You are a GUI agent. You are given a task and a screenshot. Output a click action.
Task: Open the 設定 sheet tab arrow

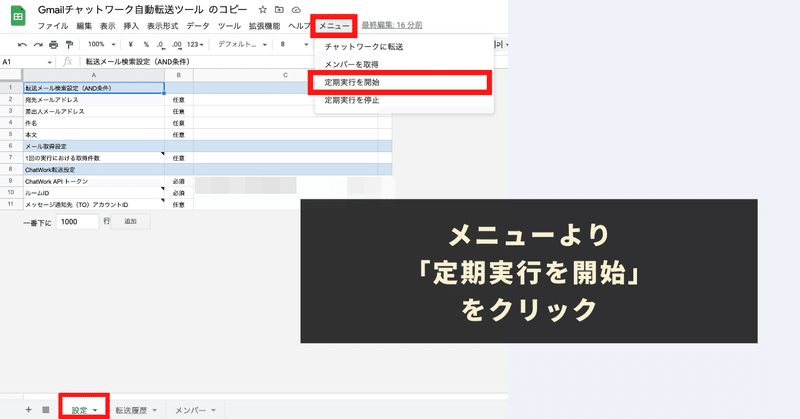pyautogui.click(x=95, y=410)
